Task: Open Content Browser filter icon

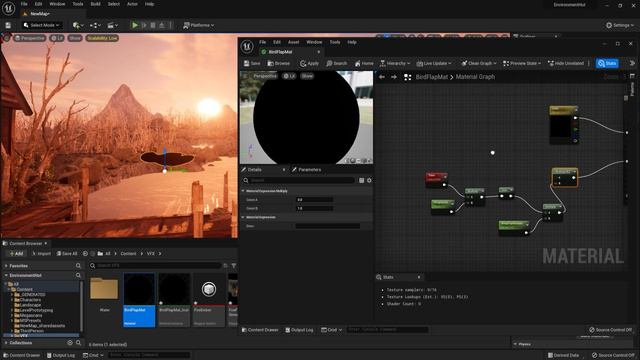Action: (233, 266)
